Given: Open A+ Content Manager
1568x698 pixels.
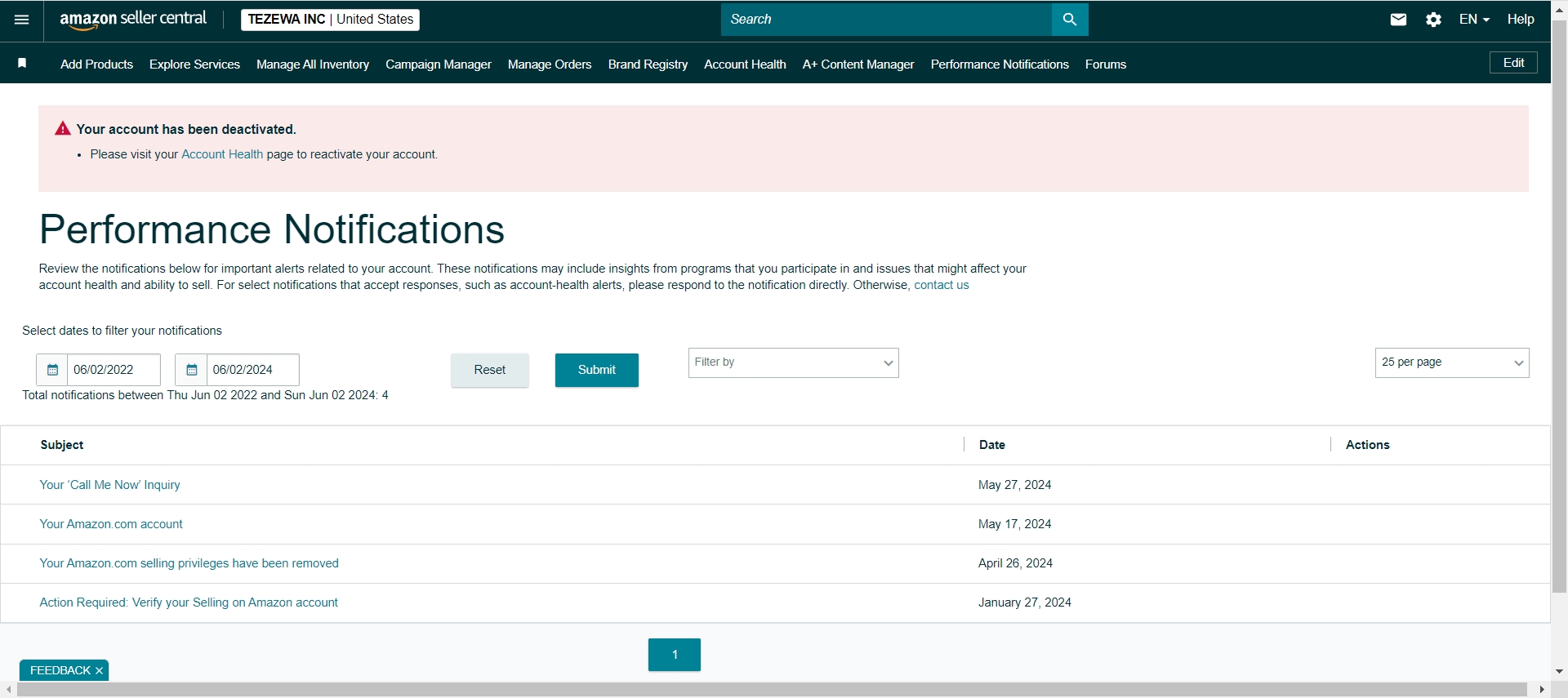Looking at the screenshot, I should click(858, 64).
